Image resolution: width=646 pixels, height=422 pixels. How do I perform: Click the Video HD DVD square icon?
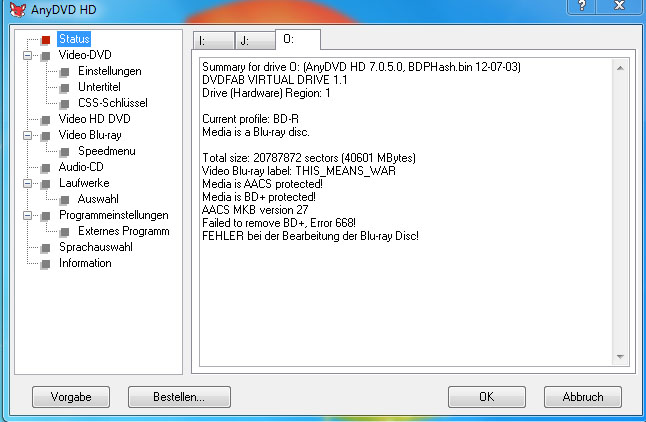tap(46, 120)
